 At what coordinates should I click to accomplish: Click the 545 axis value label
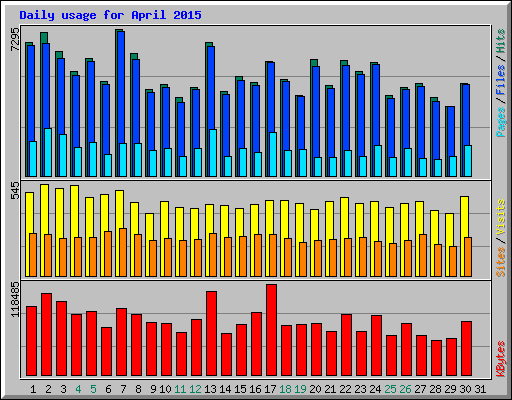[x=15, y=190]
